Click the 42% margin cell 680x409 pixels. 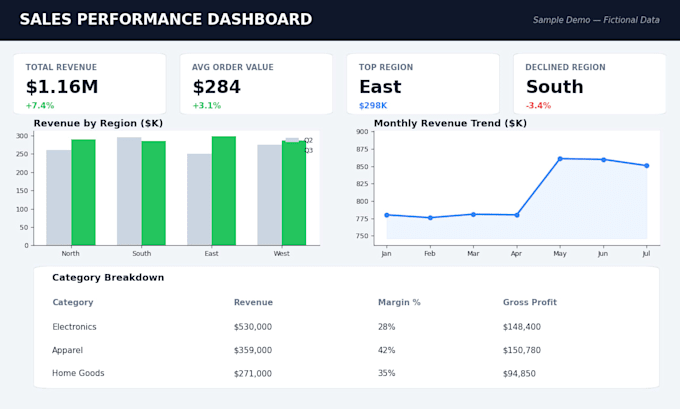click(x=386, y=350)
